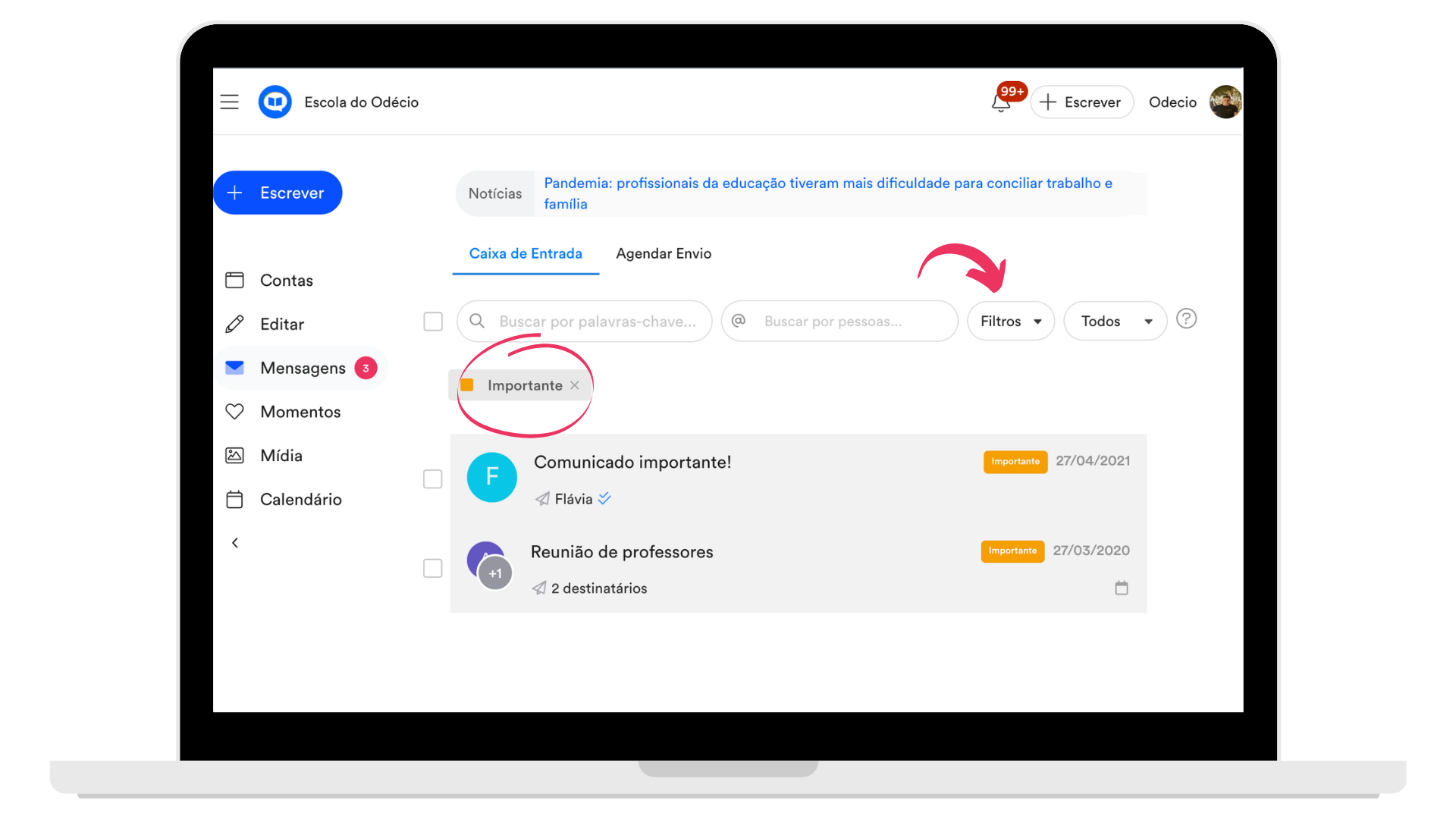Image resolution: width=1456 pixels, height=819 pixels.
Task: Open the Pandemia news headline link
Action: pyautogui.click(x=828, y=193)
